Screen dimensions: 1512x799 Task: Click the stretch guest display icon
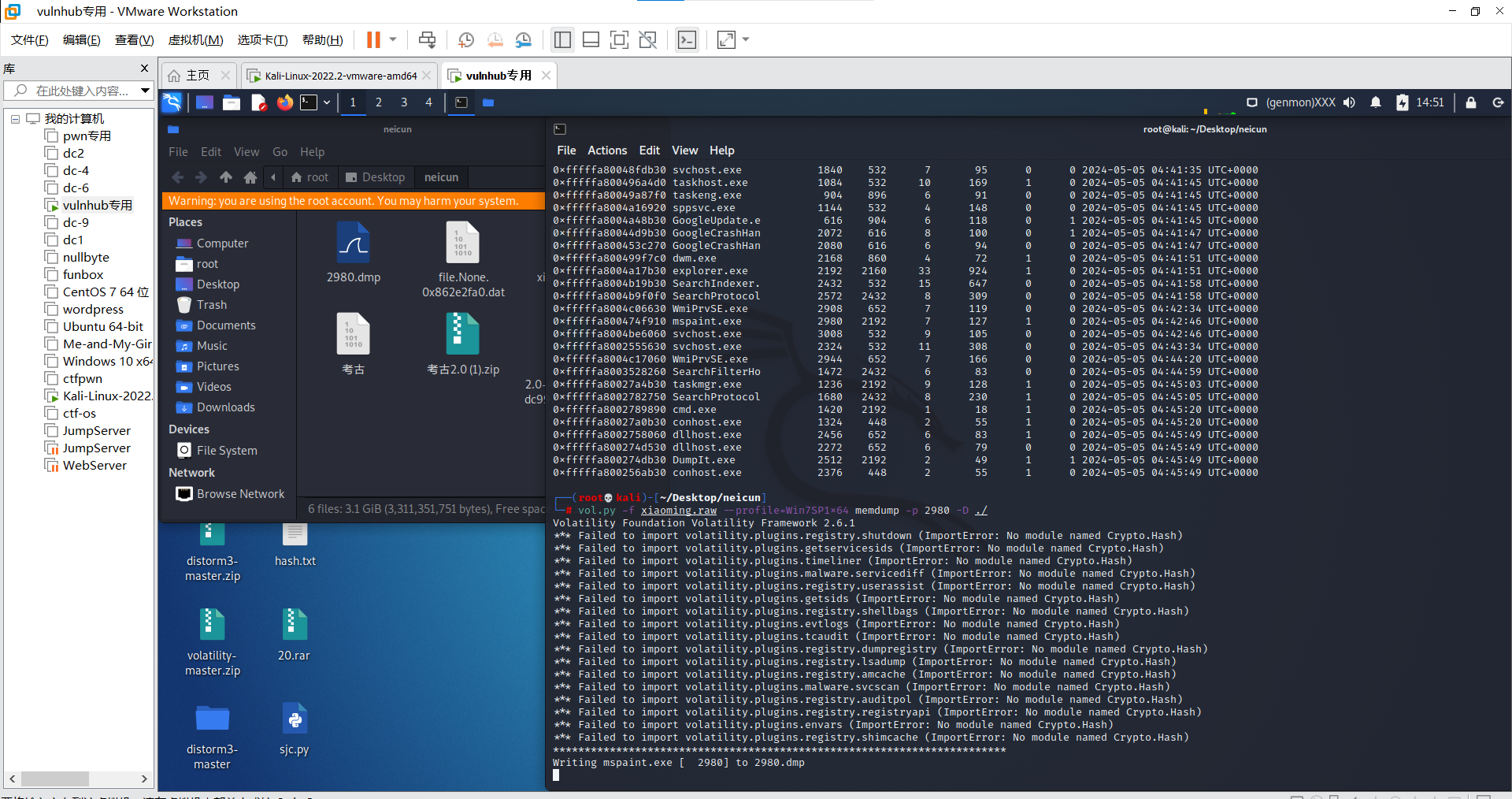point(726,39)
